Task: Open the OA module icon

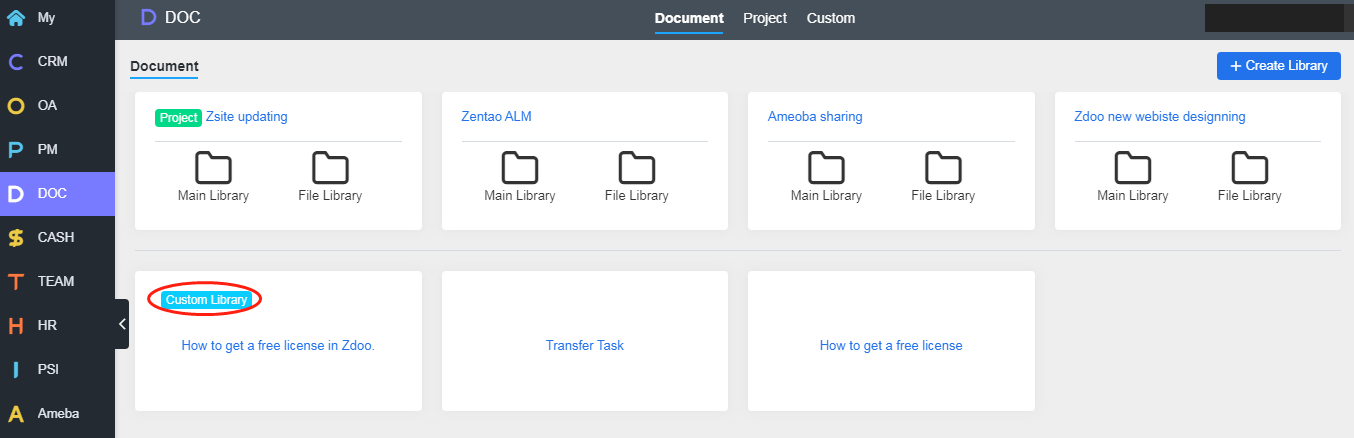Action: 16,106
